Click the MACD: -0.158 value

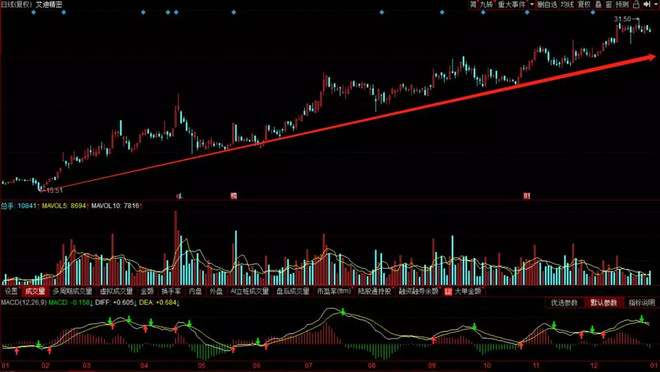(70, 302)
